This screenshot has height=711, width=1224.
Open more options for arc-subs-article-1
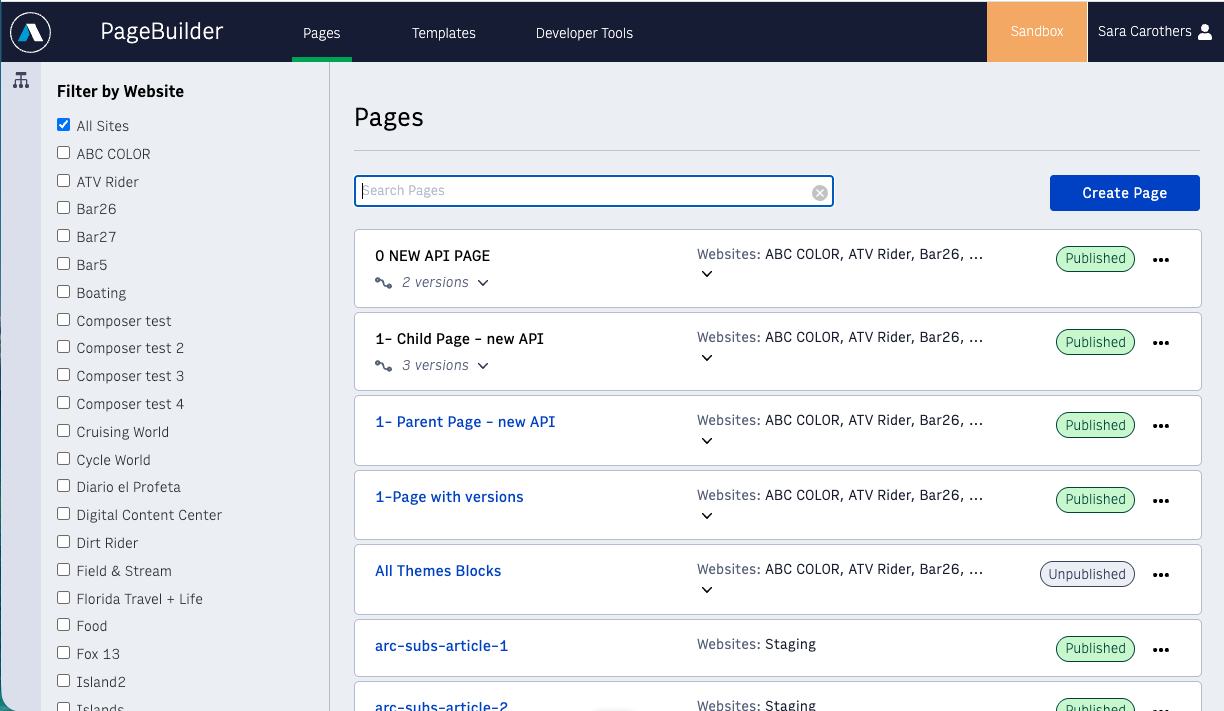[x=1160, y=650]
